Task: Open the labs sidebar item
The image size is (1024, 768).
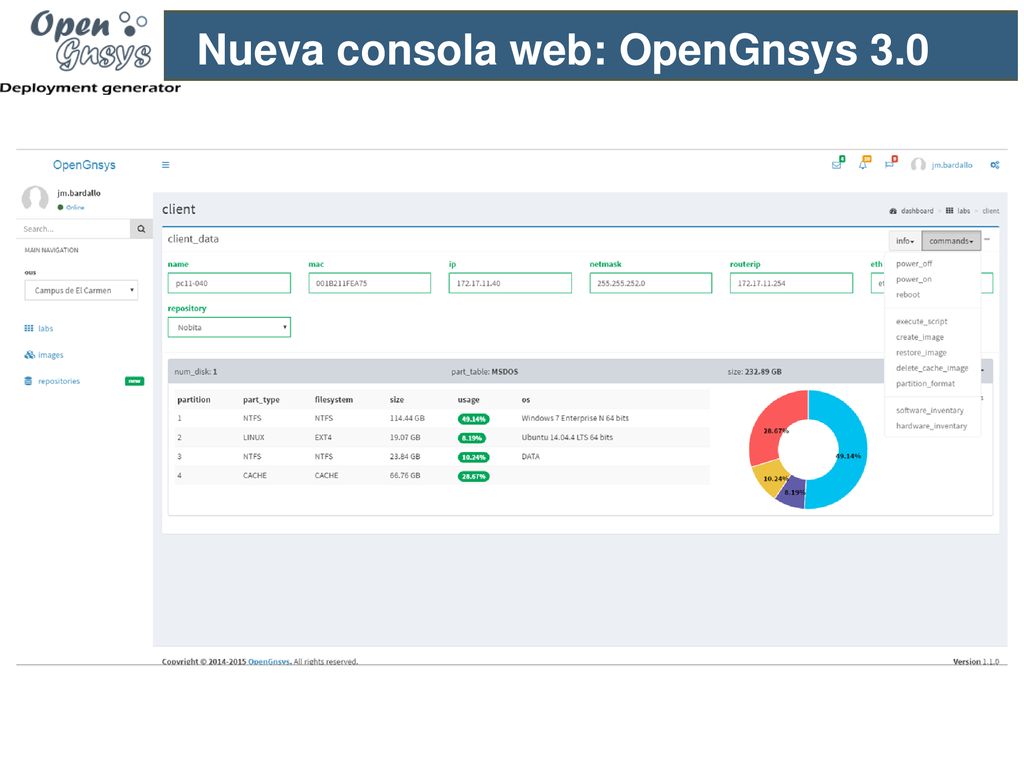Action: click(x=45, y=328)
